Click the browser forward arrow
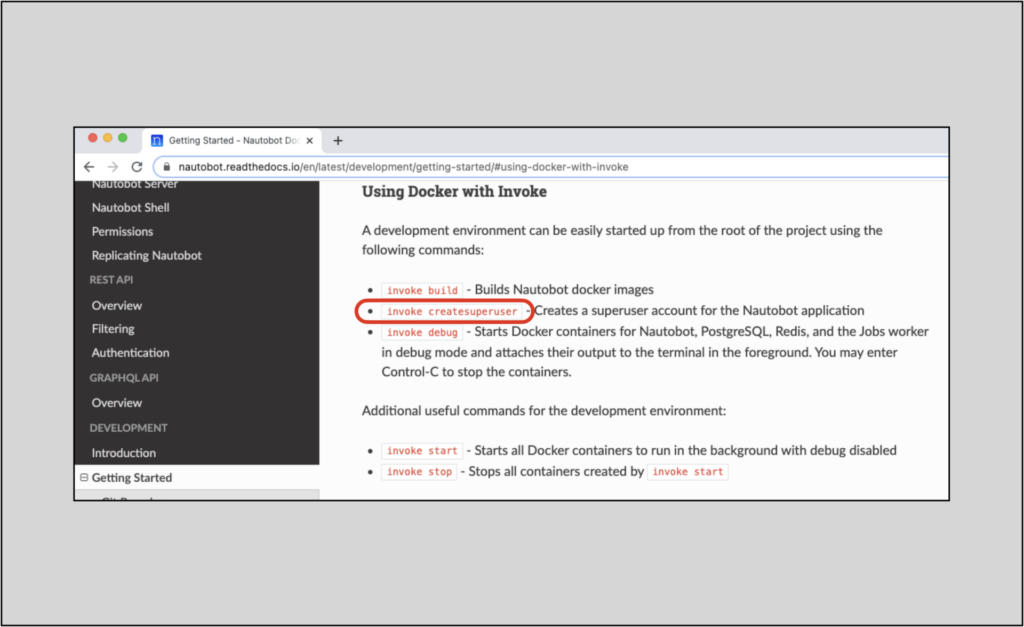This screenshot has width=1024, height=627. (x=113, y=167)
